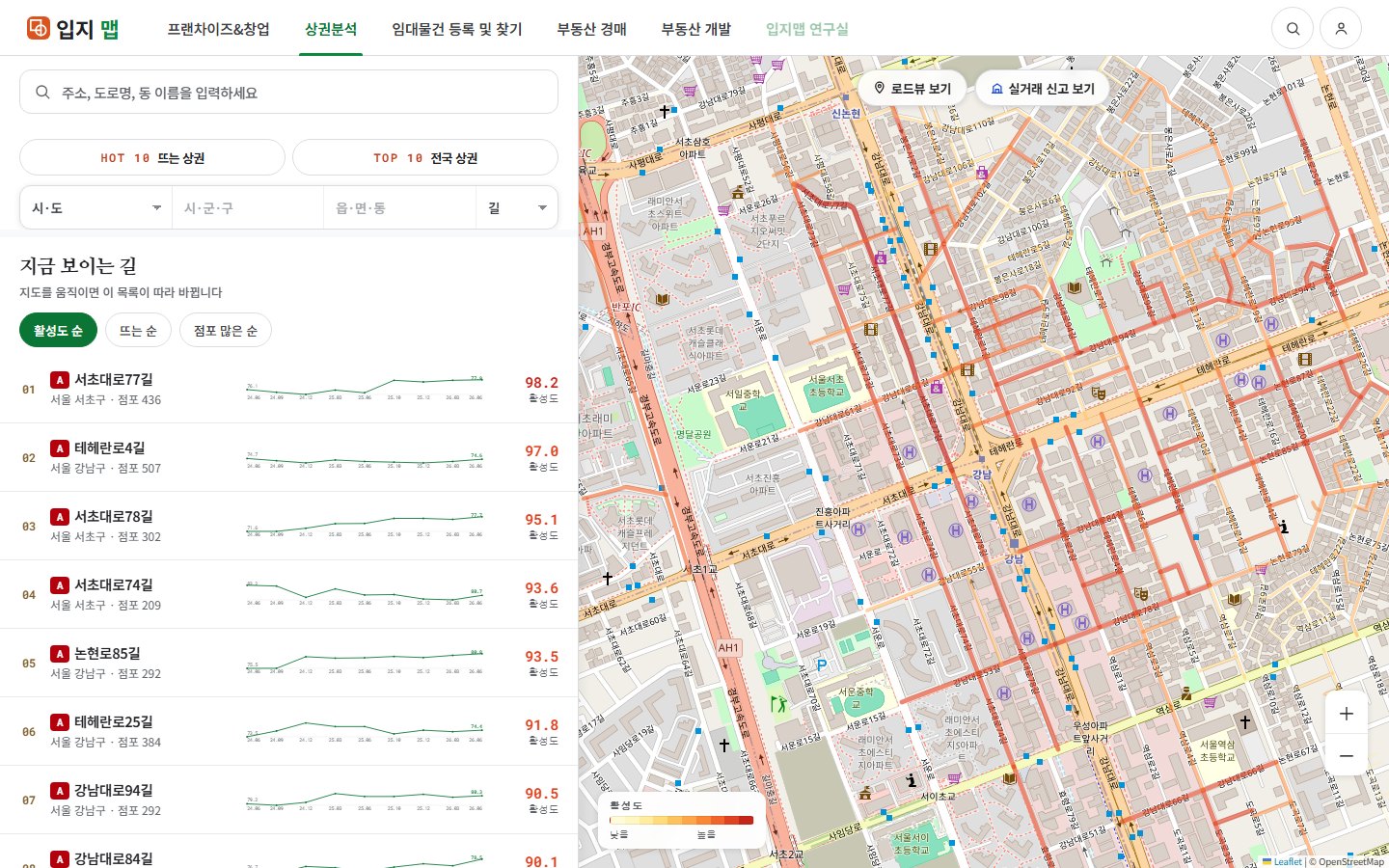Click the address search input field
Viewport: 1389px width, 868px height.
pos(288,93)
